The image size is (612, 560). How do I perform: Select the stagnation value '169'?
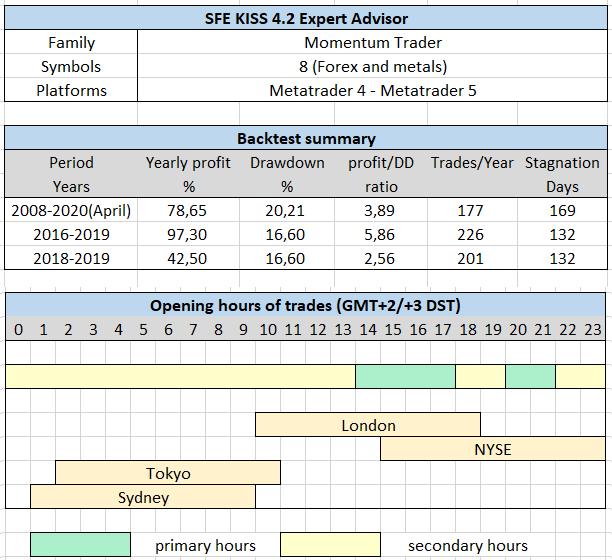(x=562, y=210)
